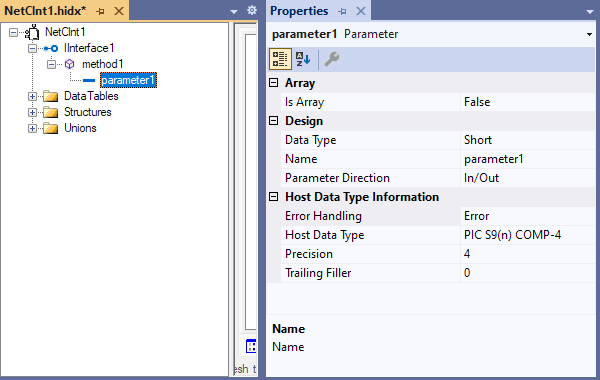The height and width of the screenshot is (380, 600).
Task: Expand the Structures folder node
Action: point(33,113)
